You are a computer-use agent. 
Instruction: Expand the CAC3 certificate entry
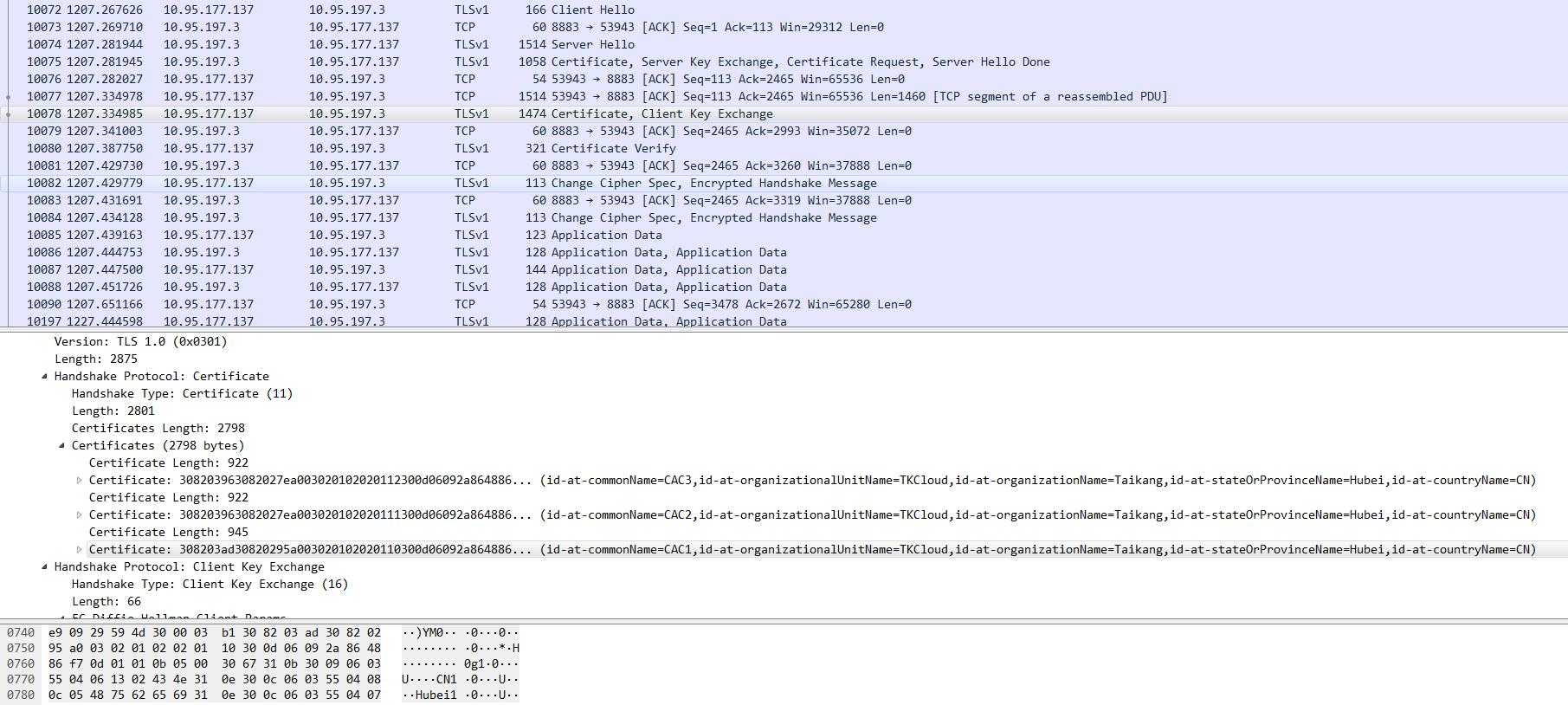pos(80,480)
